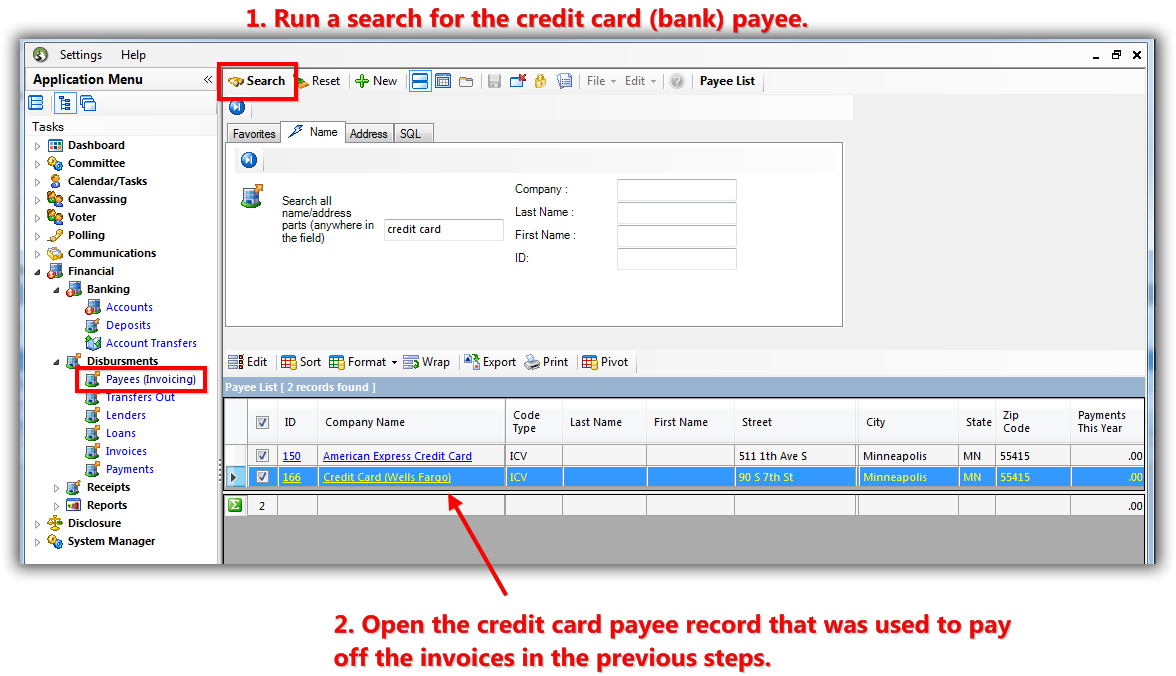
Task: Select the split view layout icon
Action: click(x=420, y=81)
